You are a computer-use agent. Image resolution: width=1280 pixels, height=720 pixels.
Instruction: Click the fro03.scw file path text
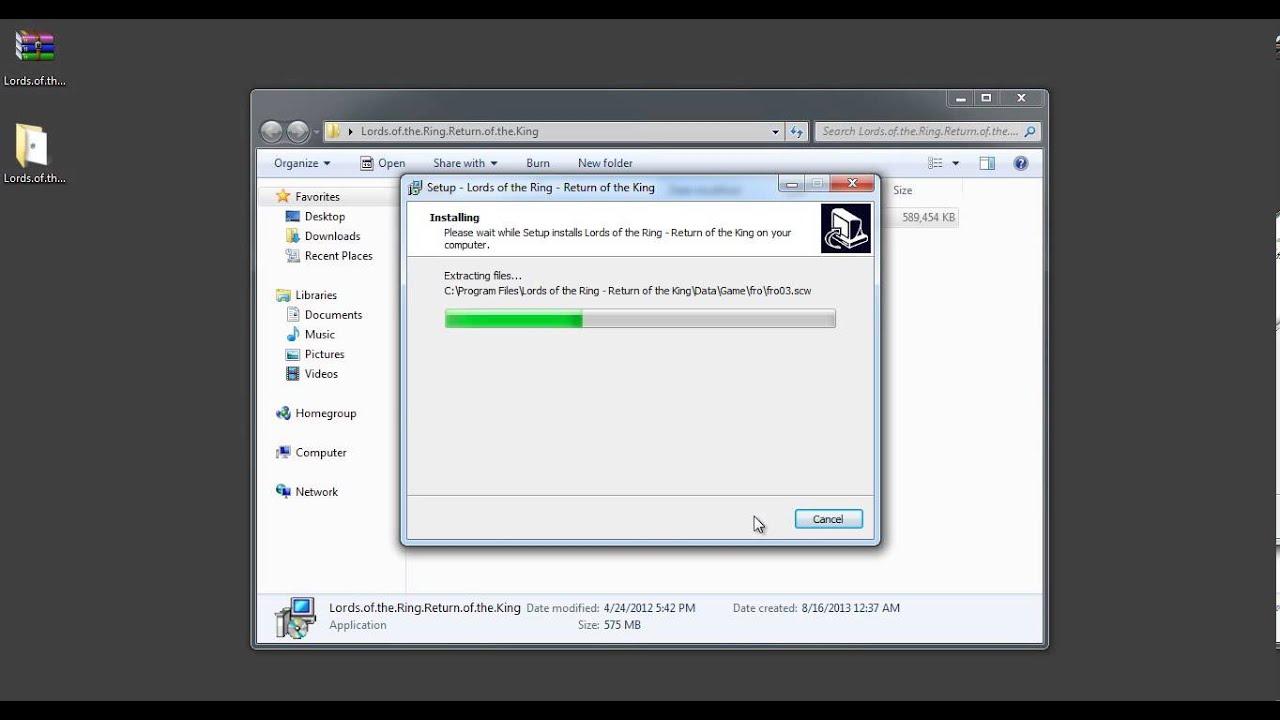(x=627, y=291)
